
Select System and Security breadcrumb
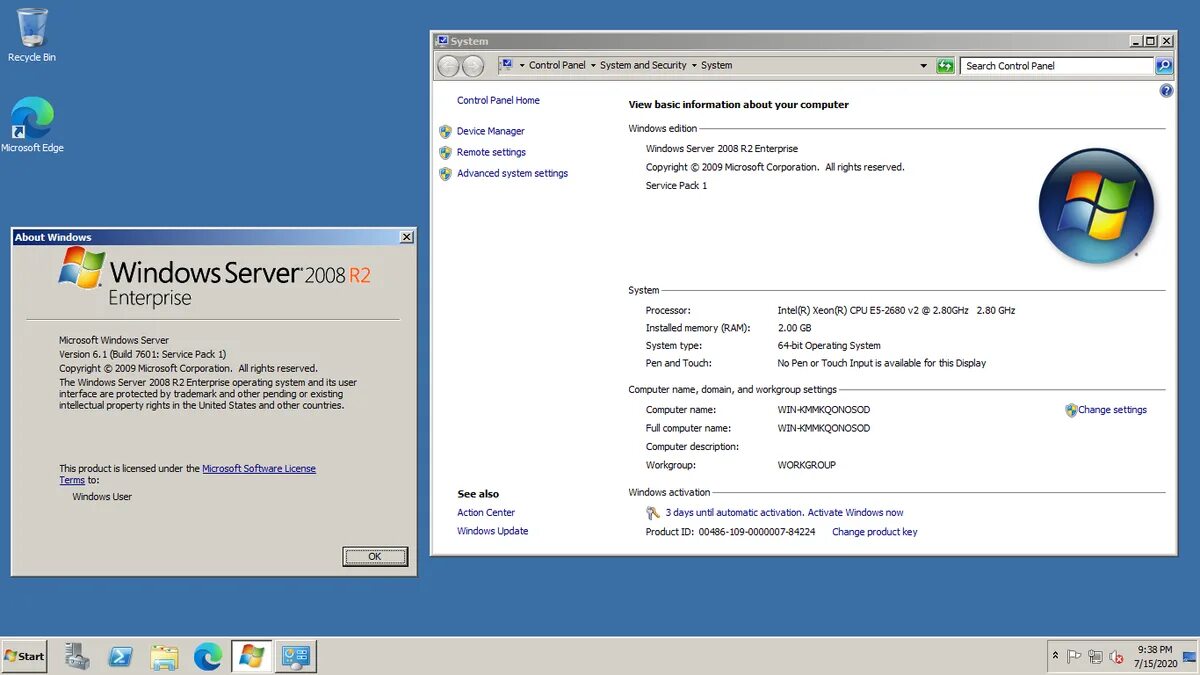coord(643,66)
